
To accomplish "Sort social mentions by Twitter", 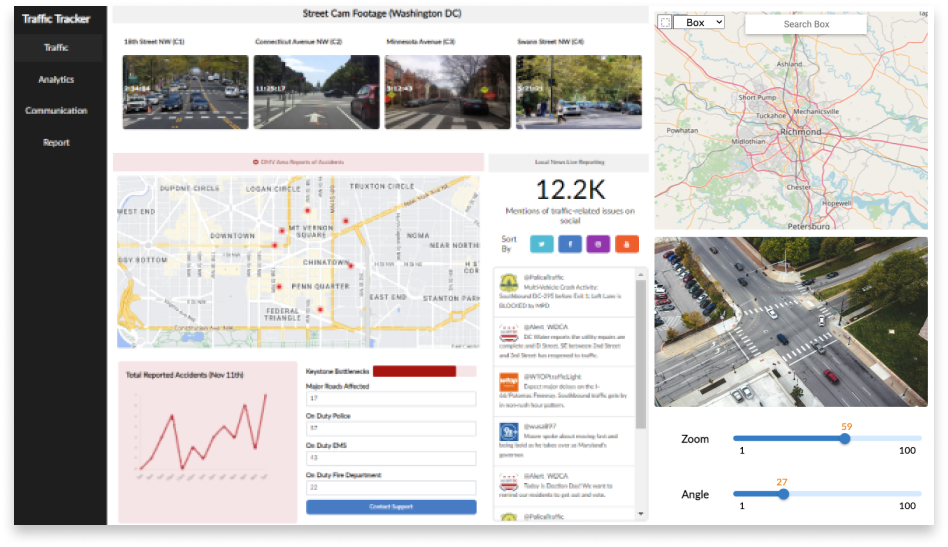I will 542,244.
